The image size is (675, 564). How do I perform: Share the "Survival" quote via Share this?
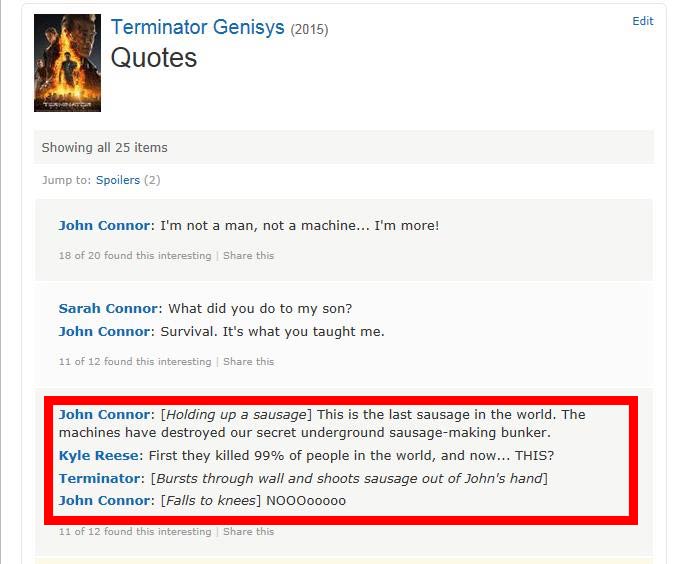pyautogui.click(x=248, y=362)
